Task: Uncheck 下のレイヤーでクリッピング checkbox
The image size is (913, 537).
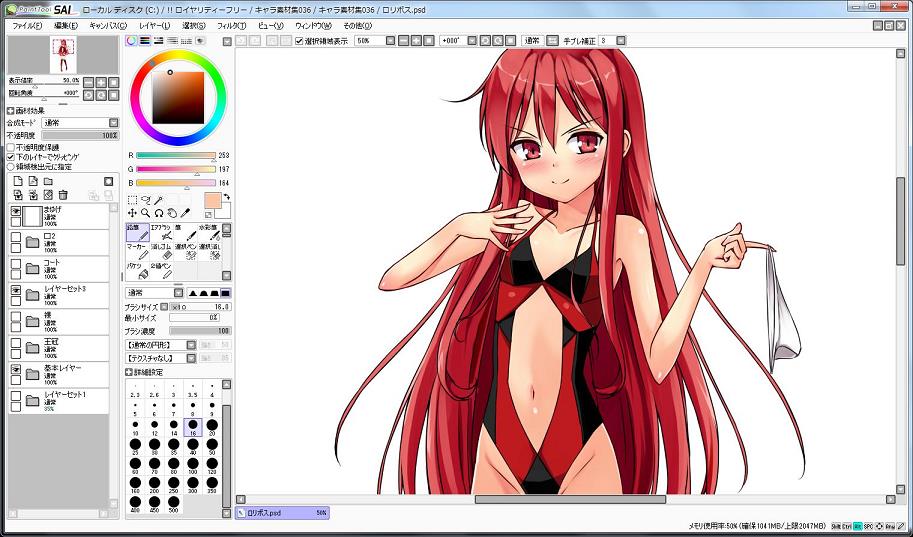Action: pyautogui.click(x=11, y=157)
